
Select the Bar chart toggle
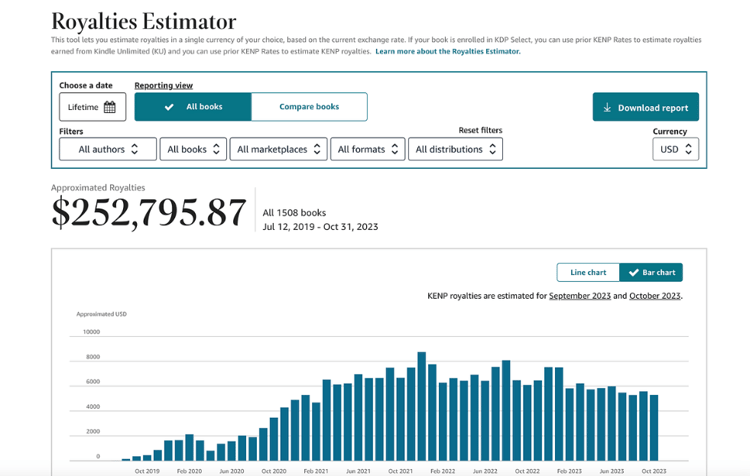point(651,272)
